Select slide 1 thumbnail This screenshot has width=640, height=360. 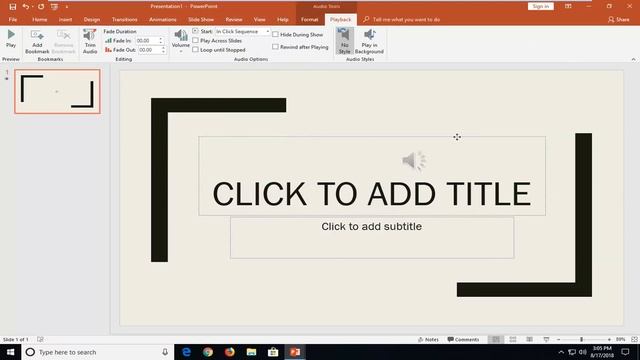[57, 91]
